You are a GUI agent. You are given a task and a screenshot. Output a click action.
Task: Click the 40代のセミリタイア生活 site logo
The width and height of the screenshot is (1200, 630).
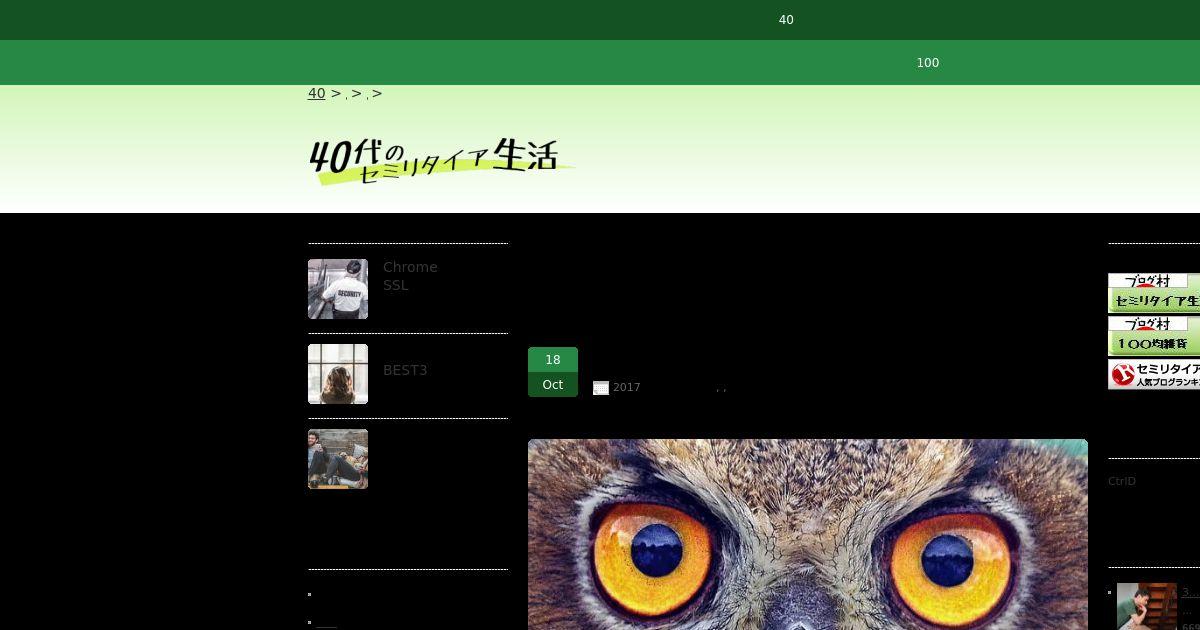click(x=441, y=159)
